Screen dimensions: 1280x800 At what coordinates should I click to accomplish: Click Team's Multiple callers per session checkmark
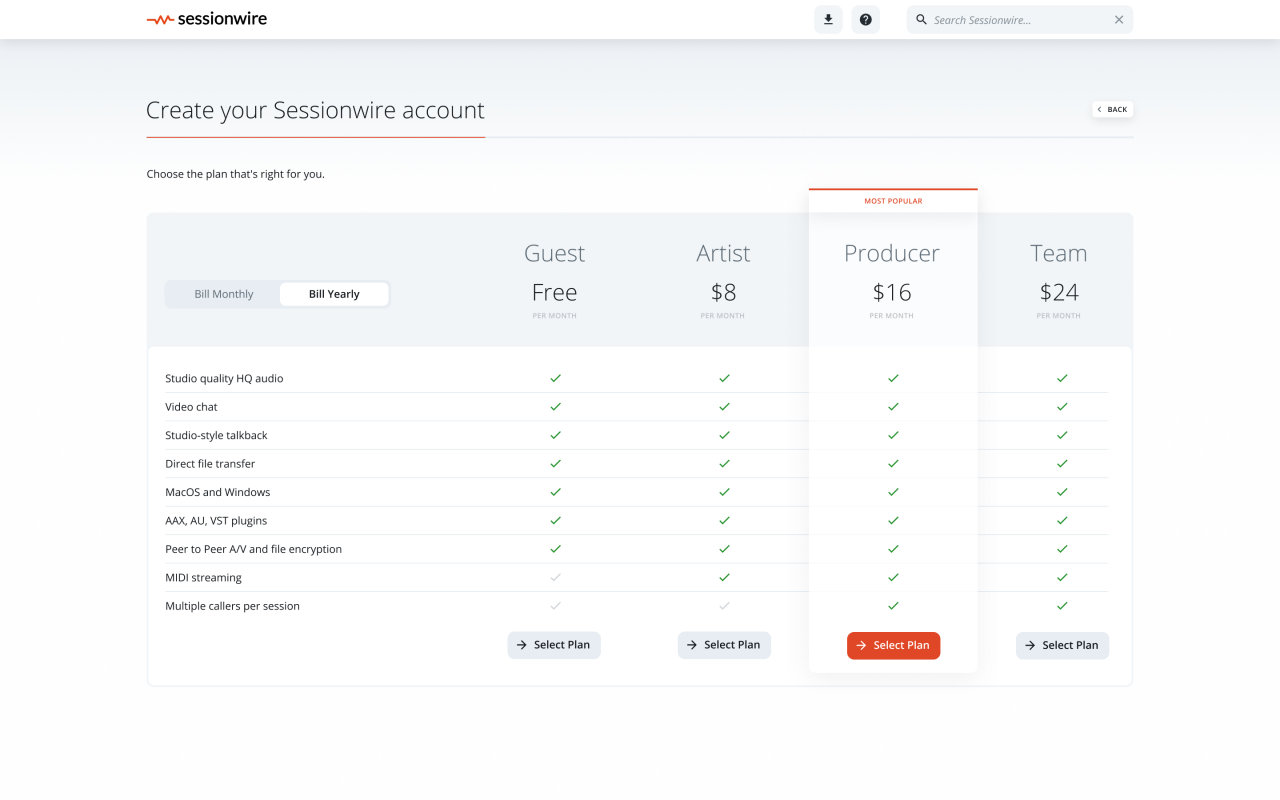pos(1062,606)
